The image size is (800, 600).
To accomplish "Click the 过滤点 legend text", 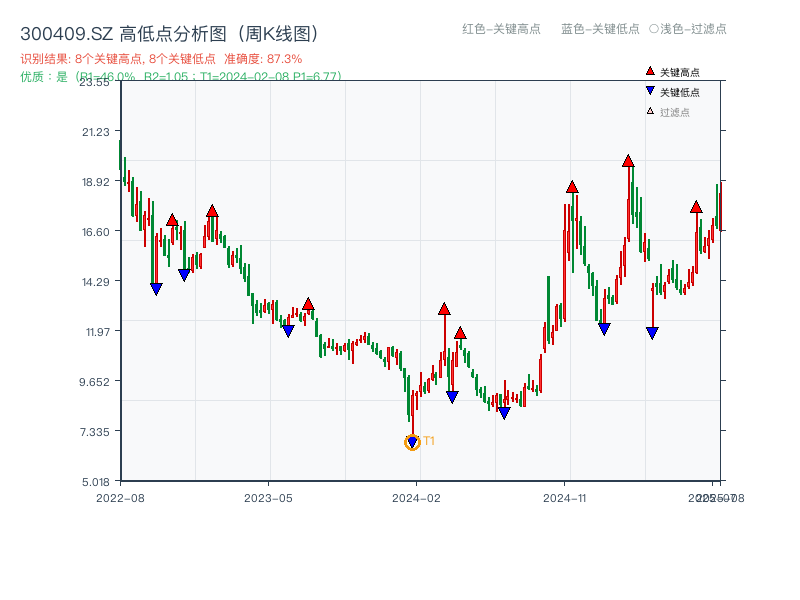I will tap(675, 112).
